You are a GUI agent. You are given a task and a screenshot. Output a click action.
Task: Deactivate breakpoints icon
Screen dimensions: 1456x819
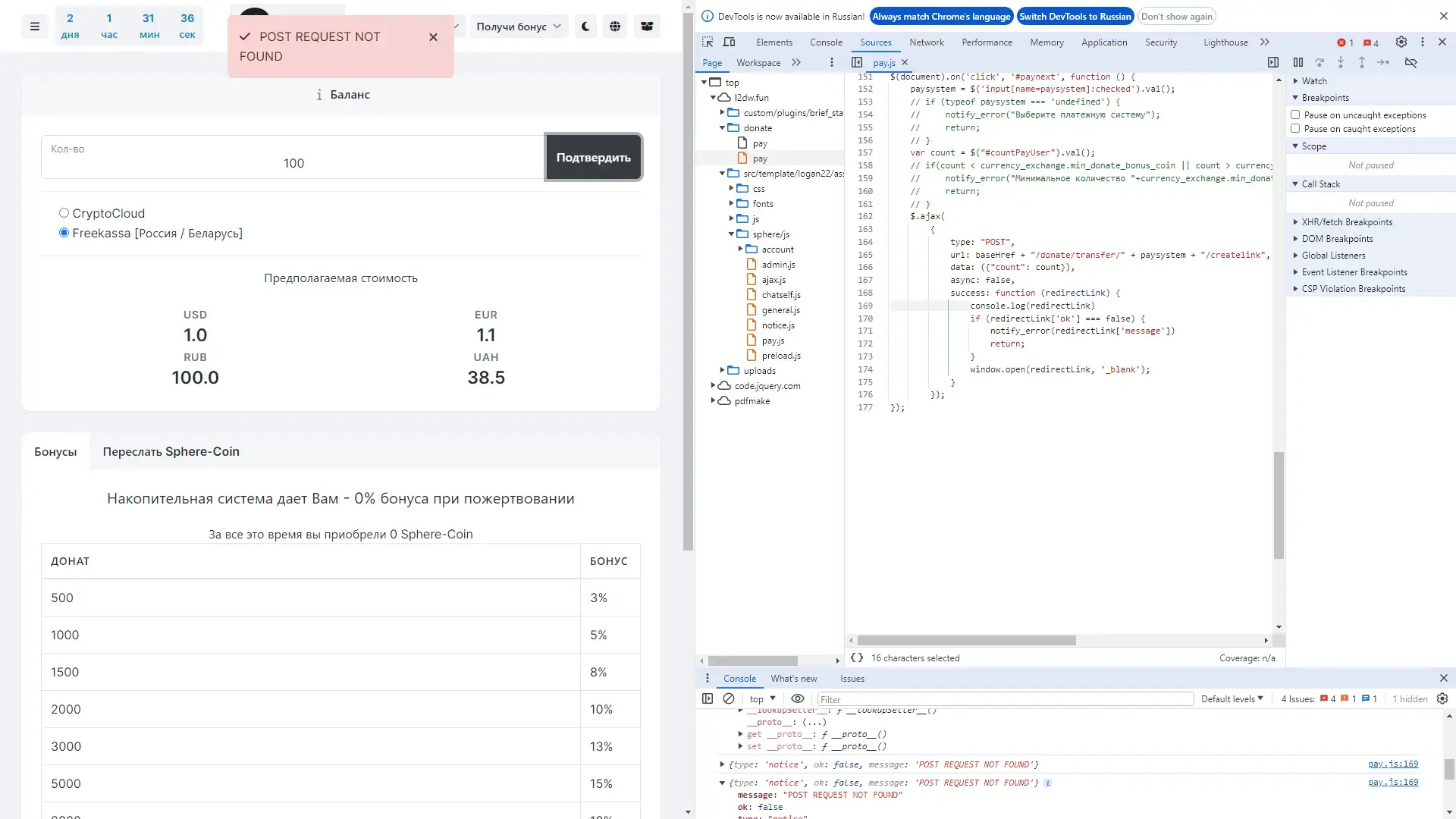click(x=1410, y=63)
